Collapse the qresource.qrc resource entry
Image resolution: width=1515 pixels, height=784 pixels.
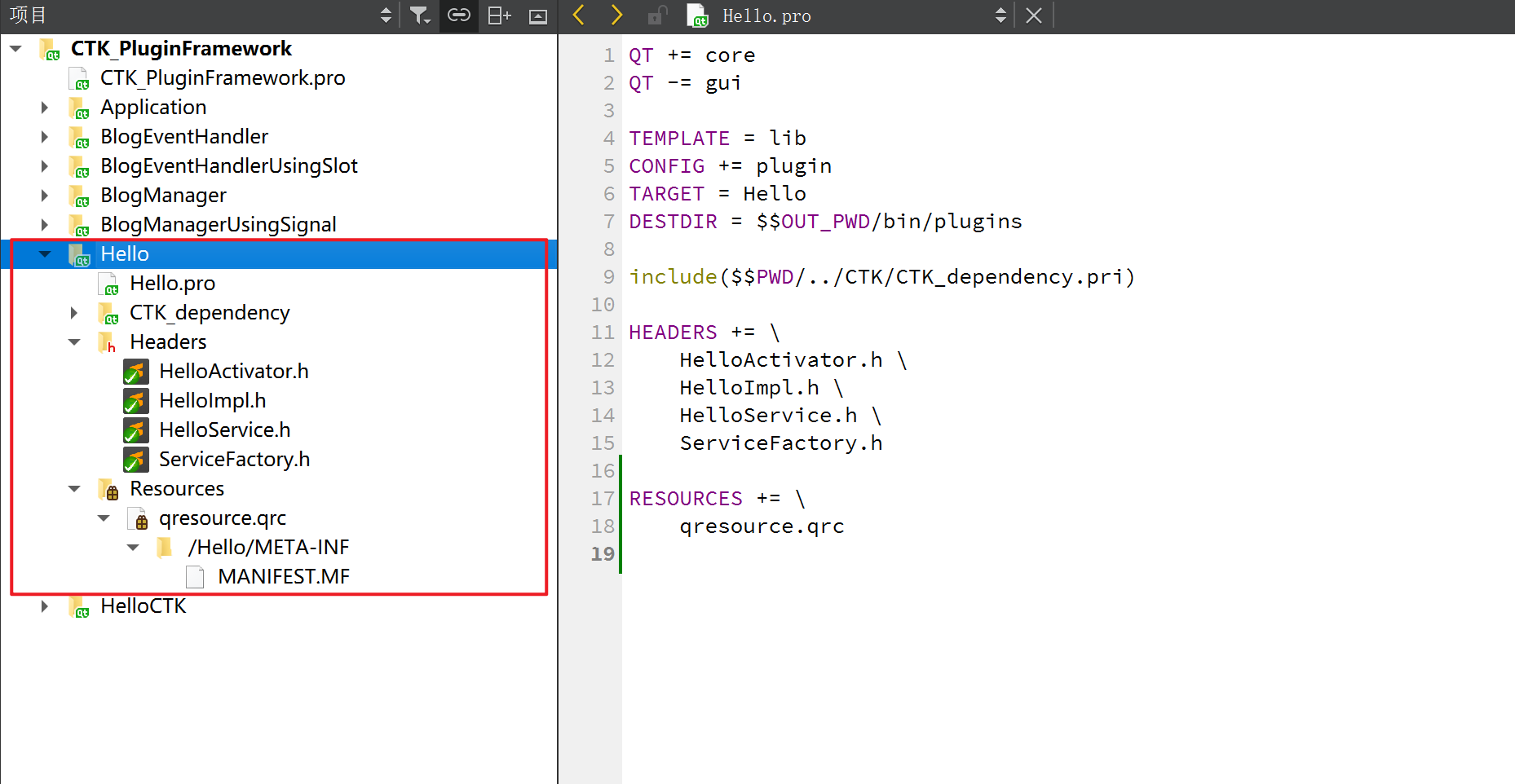pos(103,518)
